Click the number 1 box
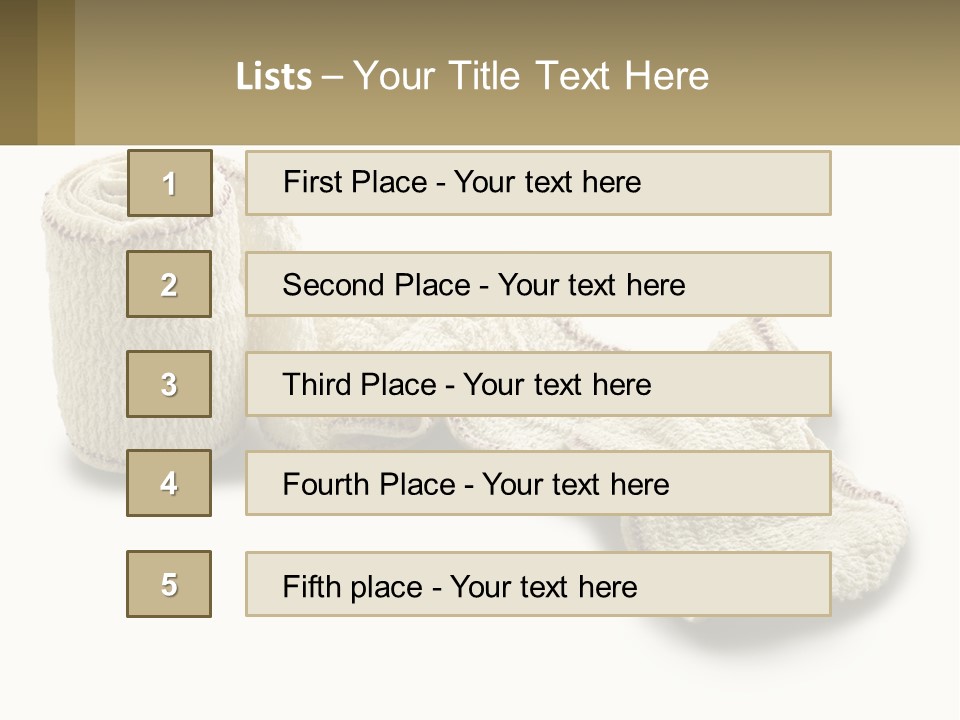 coord(169,183)
